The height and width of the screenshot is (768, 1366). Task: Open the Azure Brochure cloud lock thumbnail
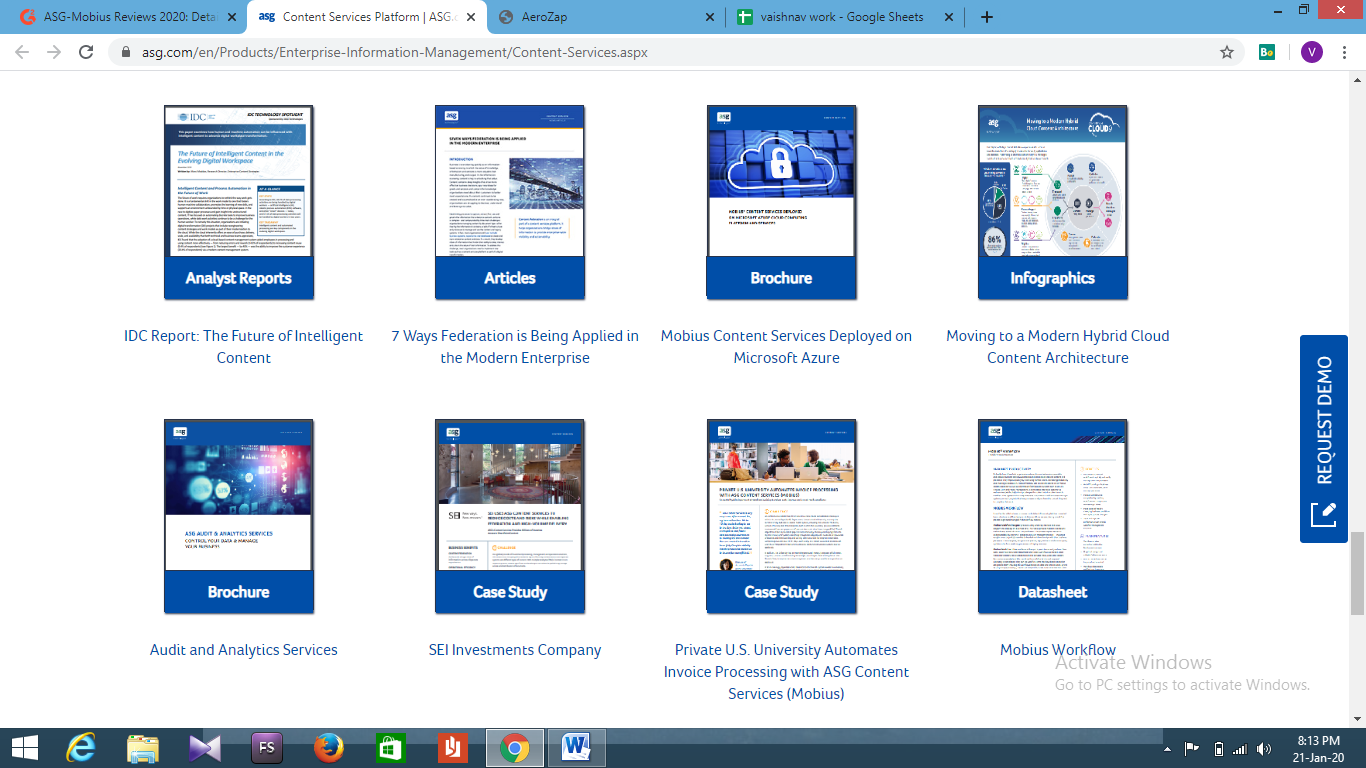coord(781,202)
